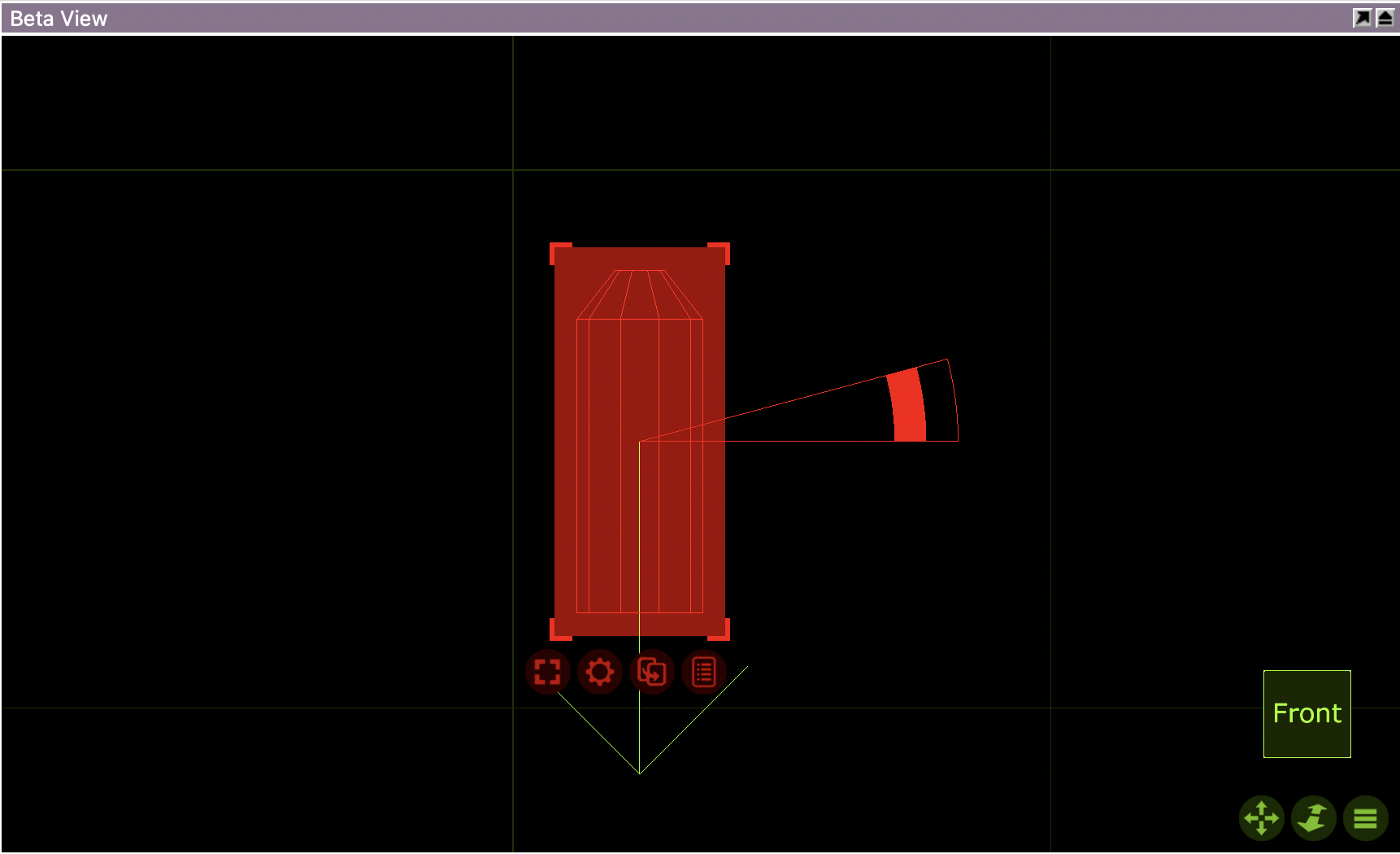Click the tapered top of fixture wireframe
This screenshot has height=854, width=1400.
(x=640, y=294)
